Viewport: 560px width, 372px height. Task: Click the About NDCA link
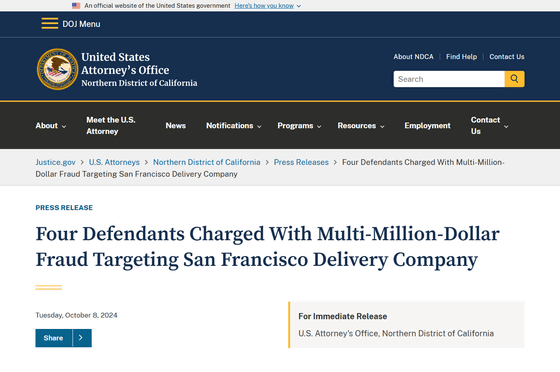click(413, 57)
